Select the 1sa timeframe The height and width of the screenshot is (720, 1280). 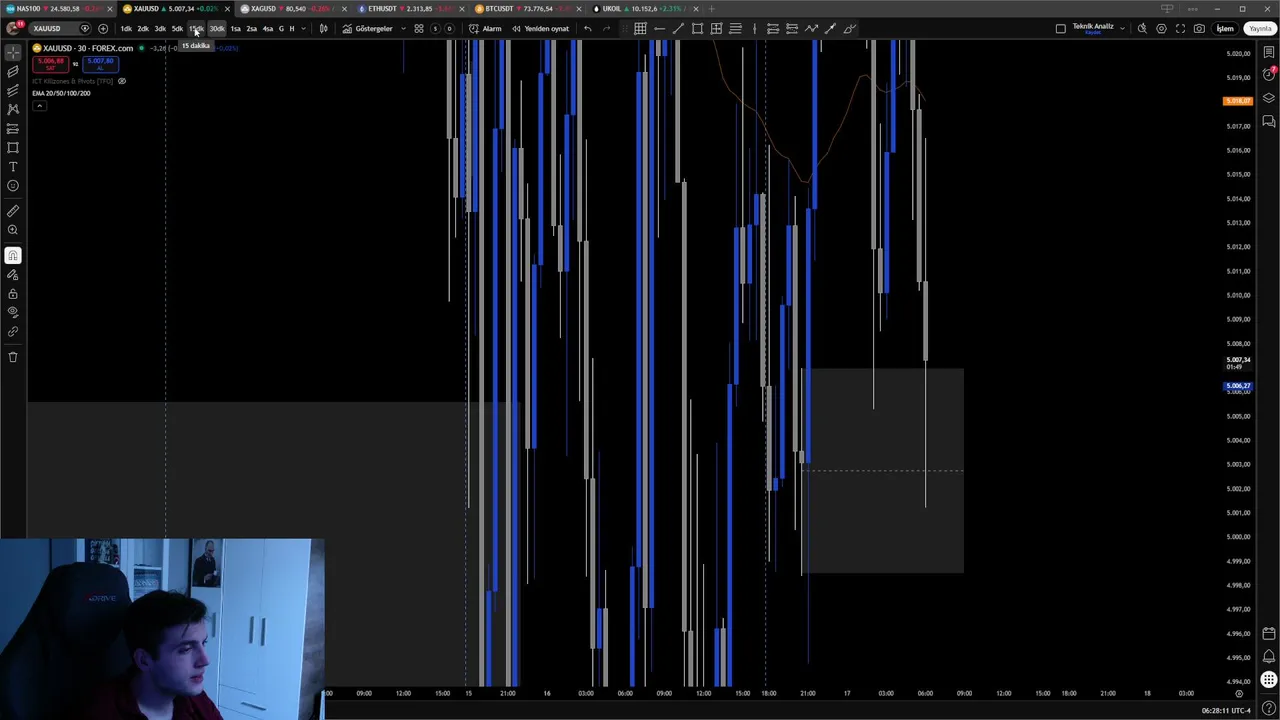pyautogui.click(x=236, y=29)
